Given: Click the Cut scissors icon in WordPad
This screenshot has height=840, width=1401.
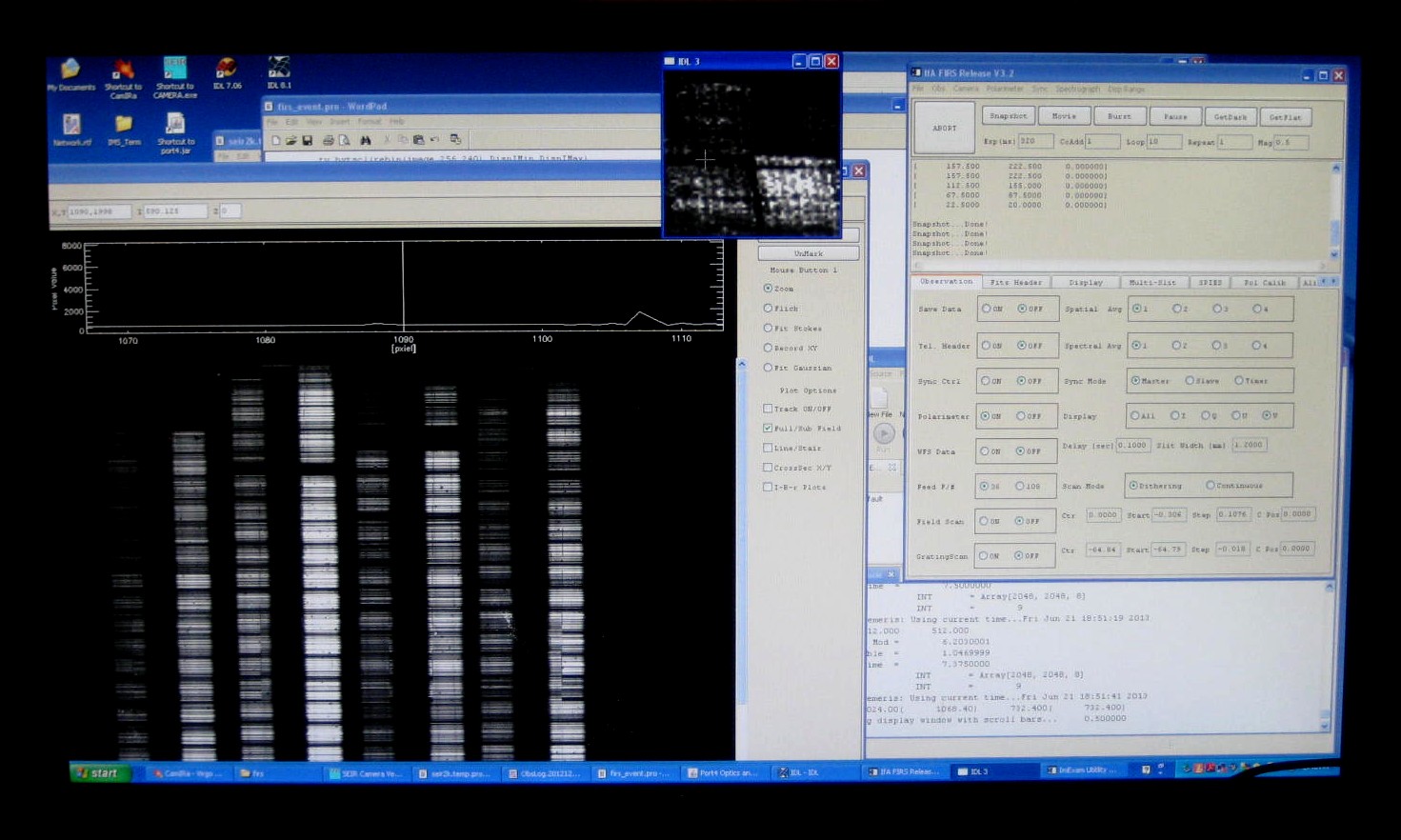Looking at the screenshot, I should (386, 140).
